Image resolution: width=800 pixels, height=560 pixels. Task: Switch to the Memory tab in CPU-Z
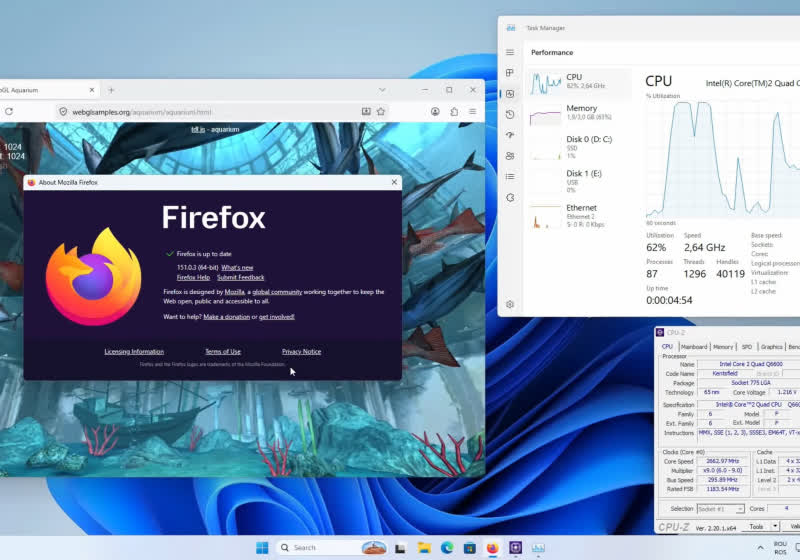pos(723,347)
